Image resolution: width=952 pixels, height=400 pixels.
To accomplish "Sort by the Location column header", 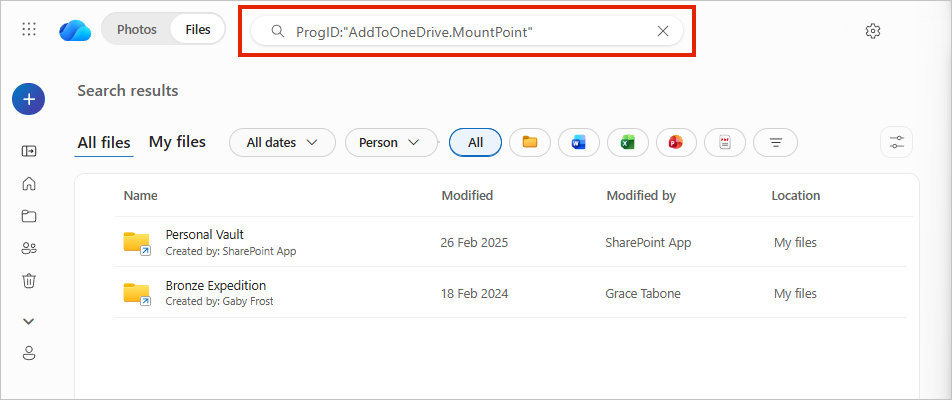I will coord(795,195).
